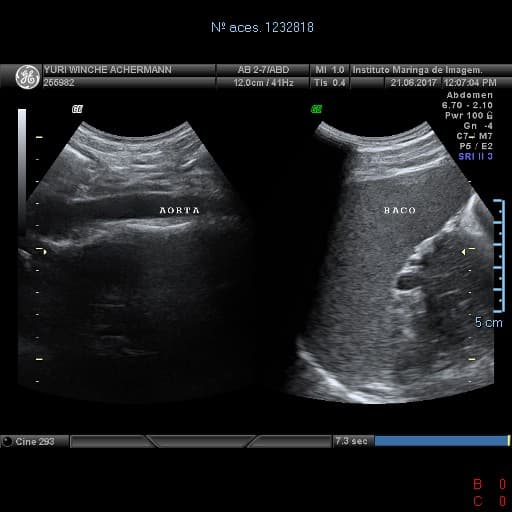Image resolution: width=512 pixels, height=512 pixels.
Task: Click the red C 0 indicator
Action: point(490,501)
